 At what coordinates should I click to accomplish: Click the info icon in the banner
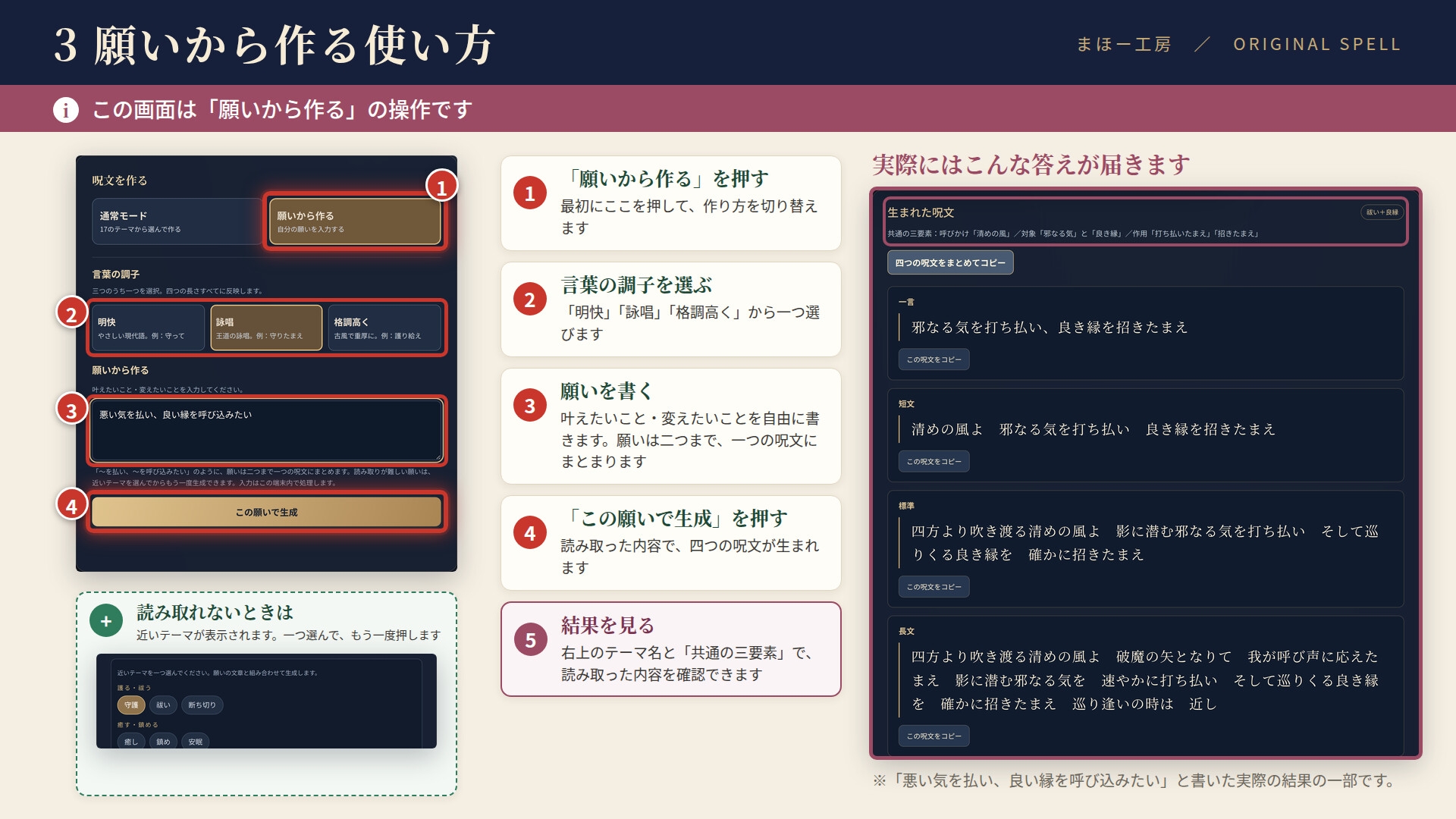point(66,110)
